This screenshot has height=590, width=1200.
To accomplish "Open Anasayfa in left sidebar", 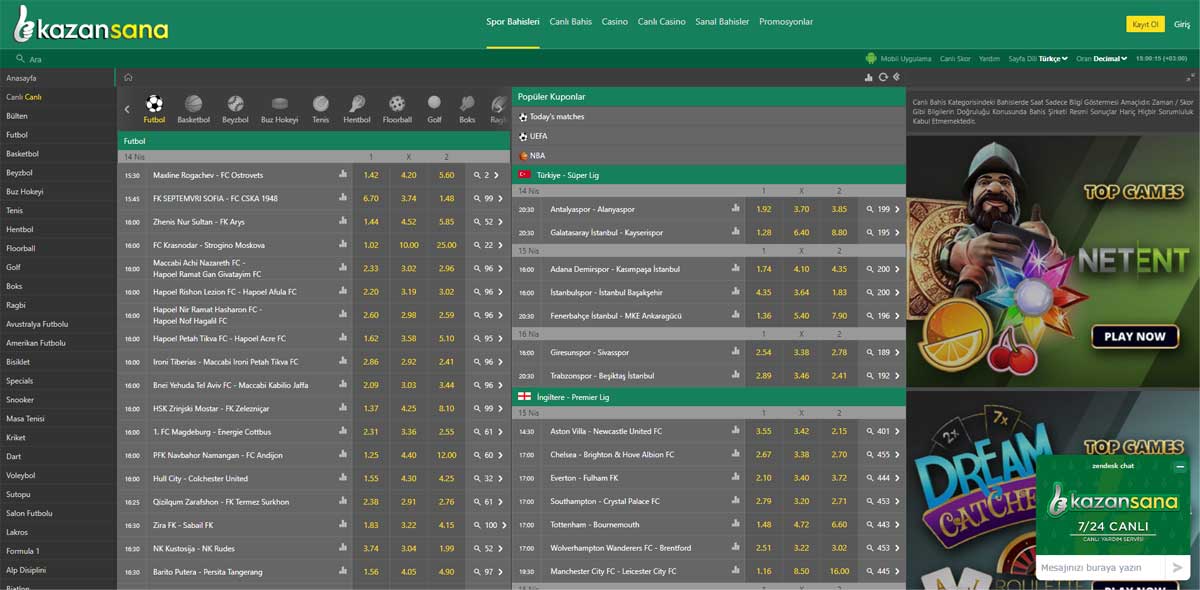I will 57,78.
